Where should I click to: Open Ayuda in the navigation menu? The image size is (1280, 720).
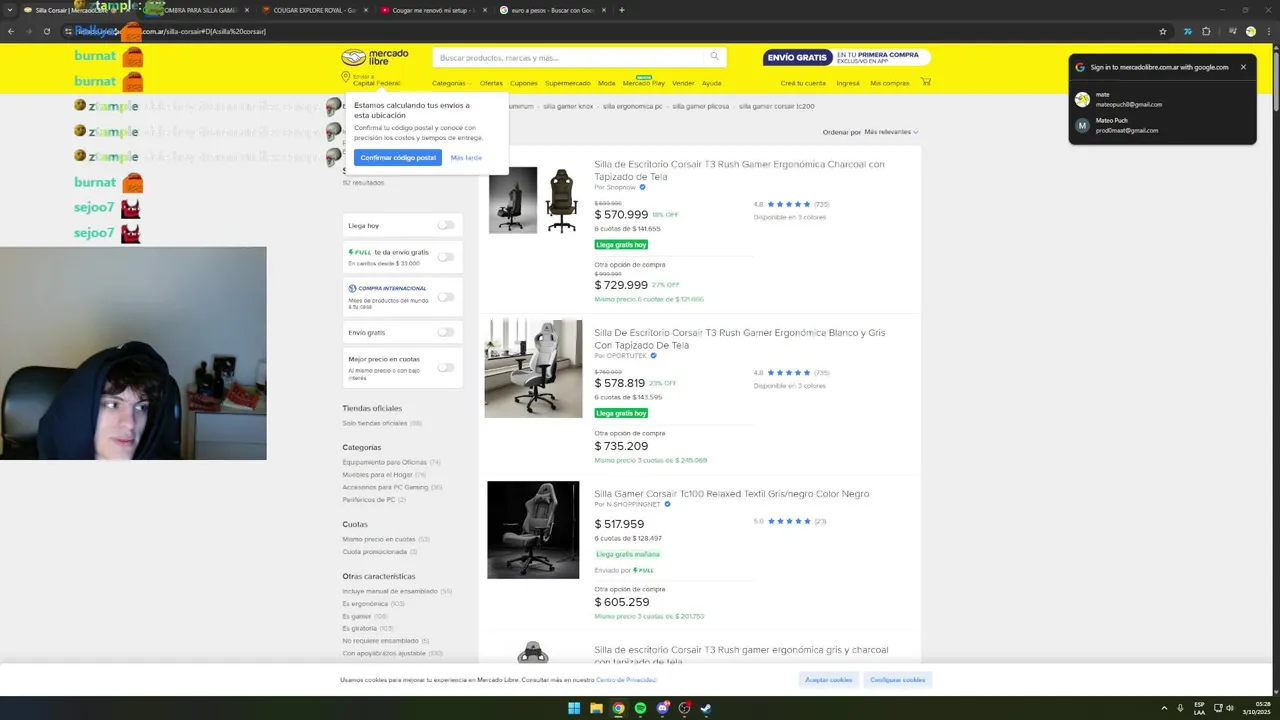711,83
